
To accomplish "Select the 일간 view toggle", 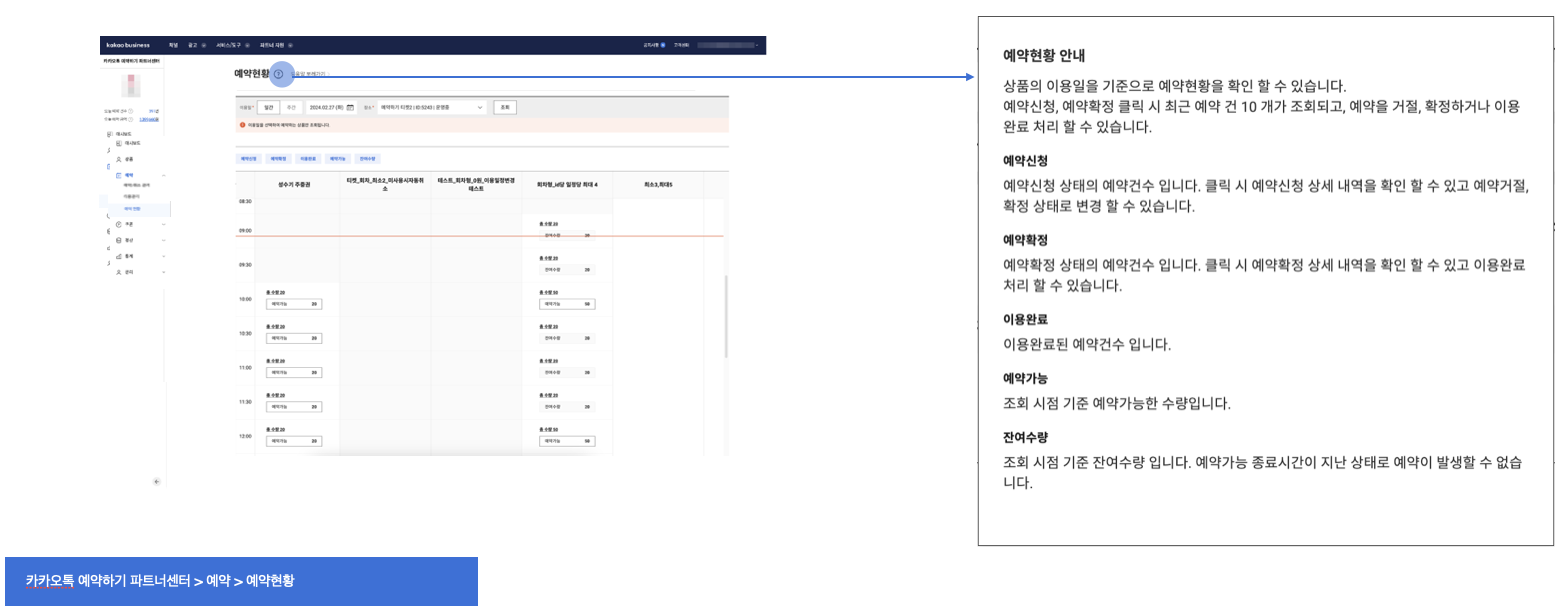I will point(269,106).
